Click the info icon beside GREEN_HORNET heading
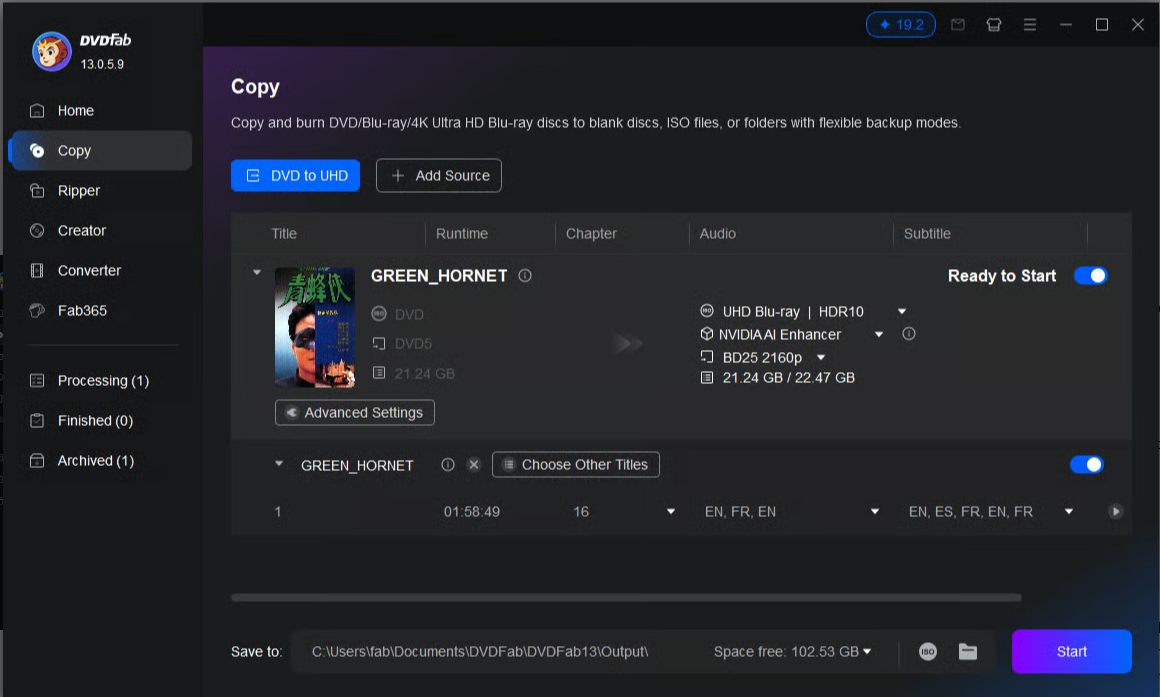The image size is (1160, 697). click(525, 276)
